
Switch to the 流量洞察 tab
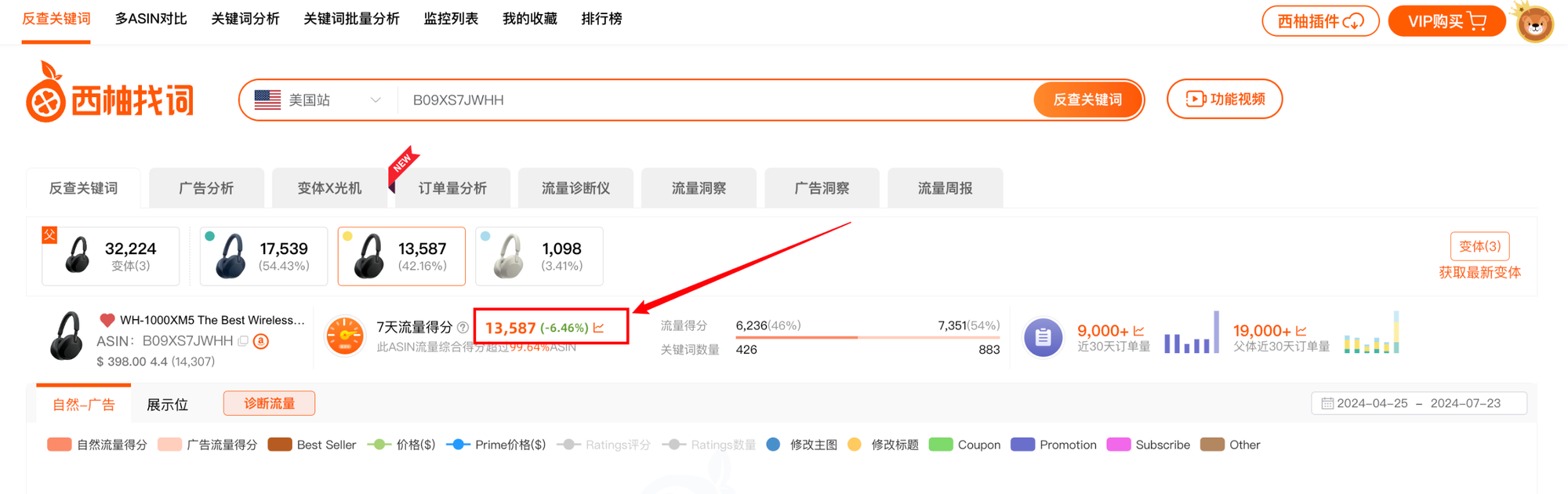point(699,188)
